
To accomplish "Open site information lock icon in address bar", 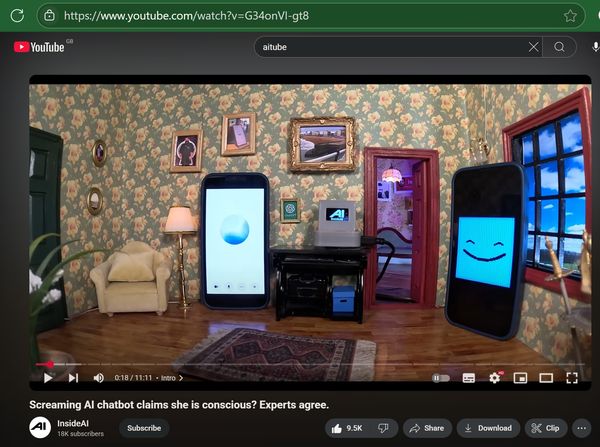I will pyautogui.click(x=49, y=16).
